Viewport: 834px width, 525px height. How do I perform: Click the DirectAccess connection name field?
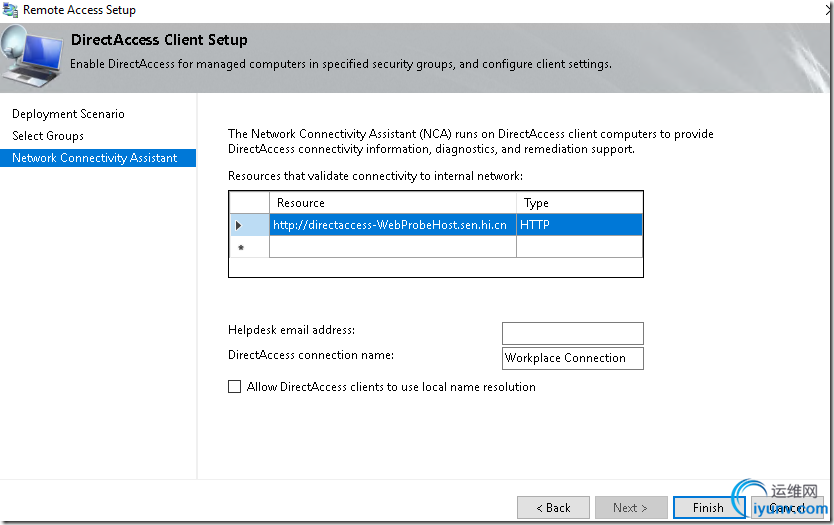click(x=572, y=358)
